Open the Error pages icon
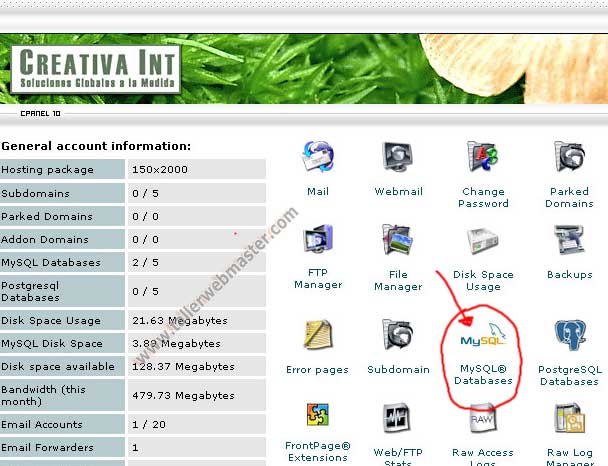 point(317,337)
